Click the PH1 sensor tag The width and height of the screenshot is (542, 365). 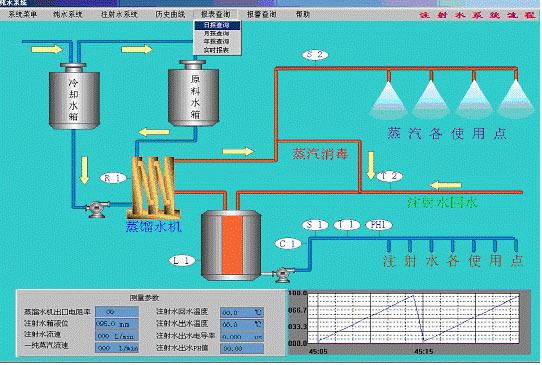click(x=379, y=225)
